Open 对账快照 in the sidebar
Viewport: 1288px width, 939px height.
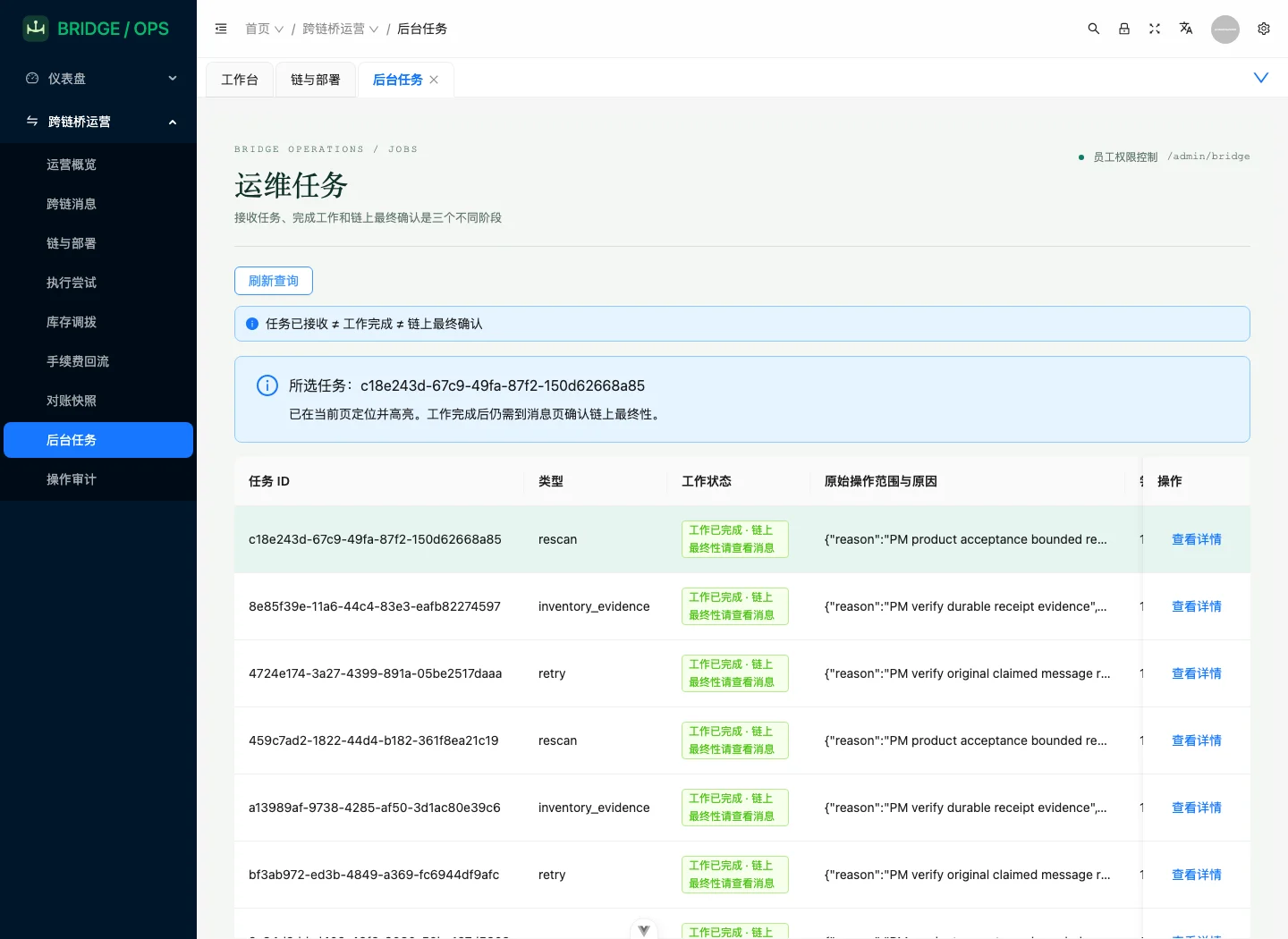98,401
